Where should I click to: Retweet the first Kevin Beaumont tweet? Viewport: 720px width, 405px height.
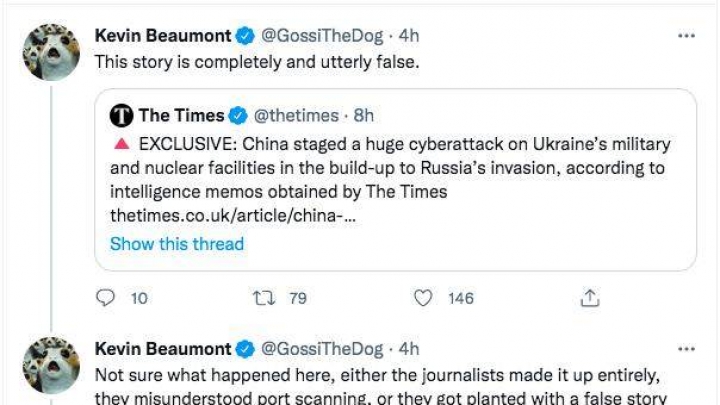(265, 297)
